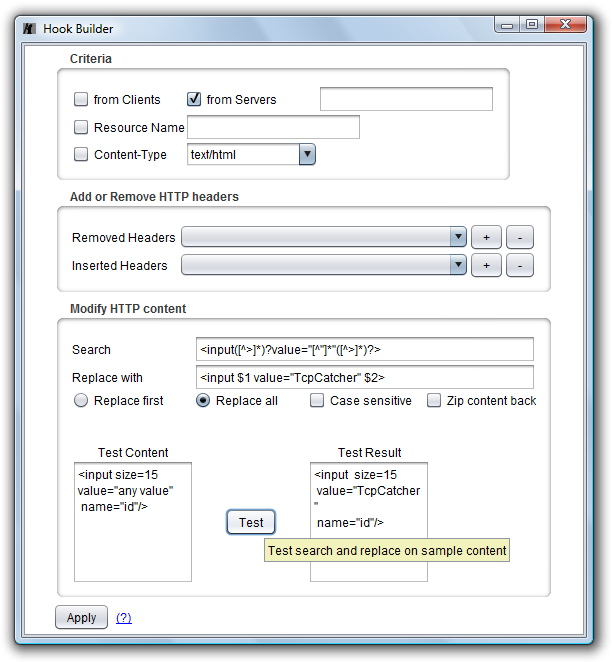Open the Content-Type text/html dropdown
614x662 pixels.
point(307,155)
